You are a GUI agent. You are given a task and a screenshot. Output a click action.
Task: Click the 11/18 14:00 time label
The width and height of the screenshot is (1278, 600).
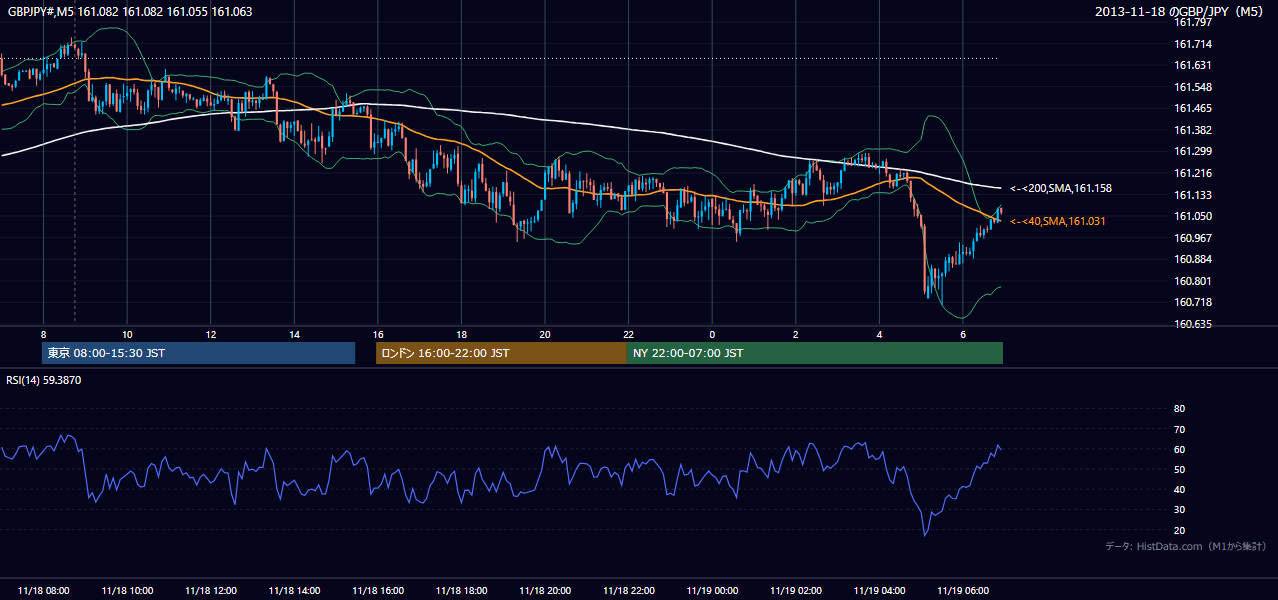pos(294,591)
